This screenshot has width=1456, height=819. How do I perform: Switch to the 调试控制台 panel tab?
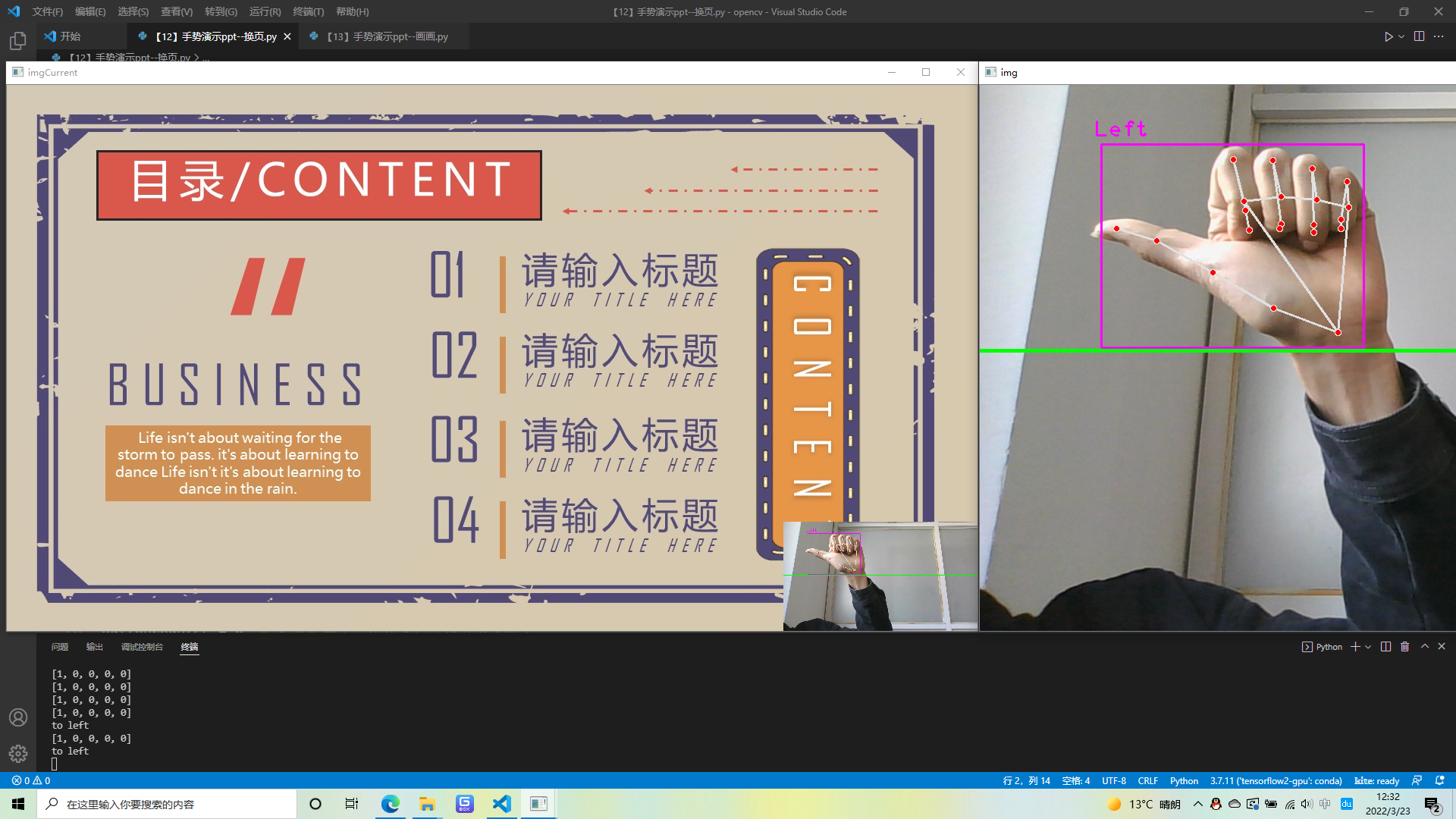click(x=142, y=647)
